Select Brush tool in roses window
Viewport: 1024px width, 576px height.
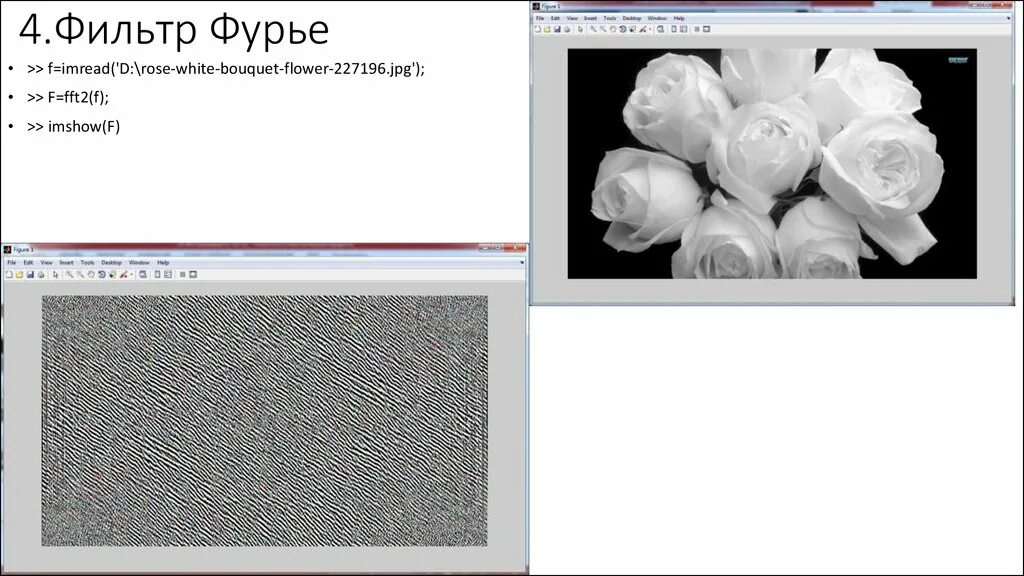tap(643, 29)
